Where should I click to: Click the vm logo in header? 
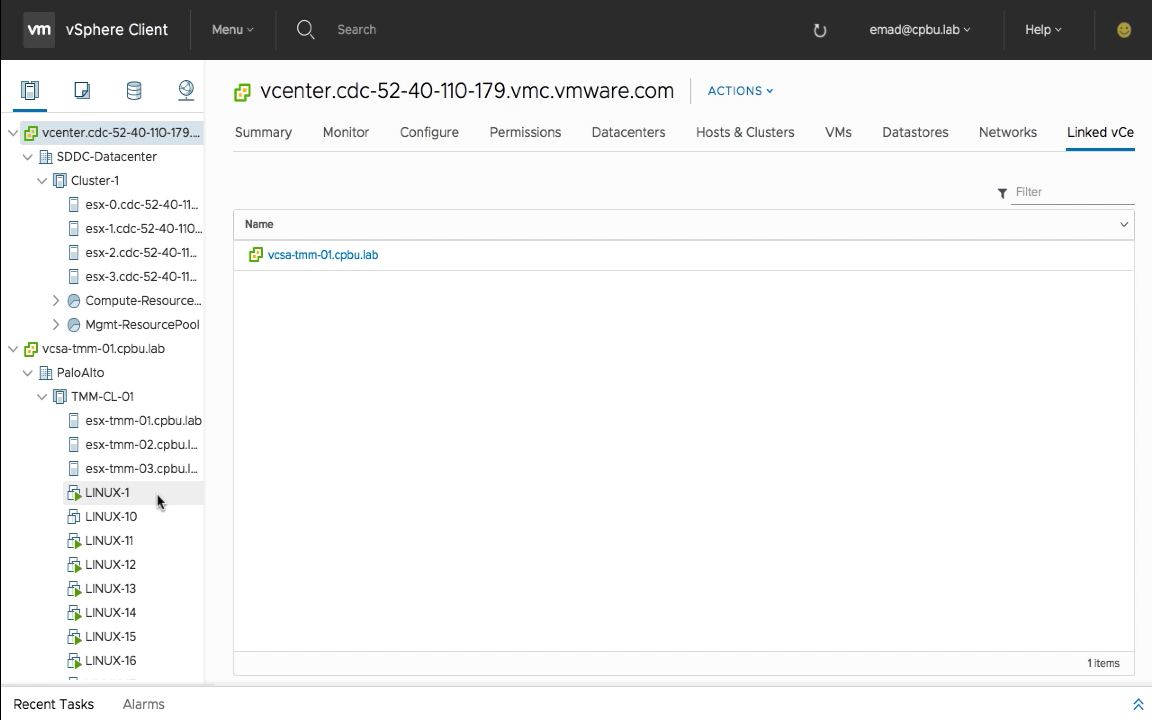[x=39, y=30]
